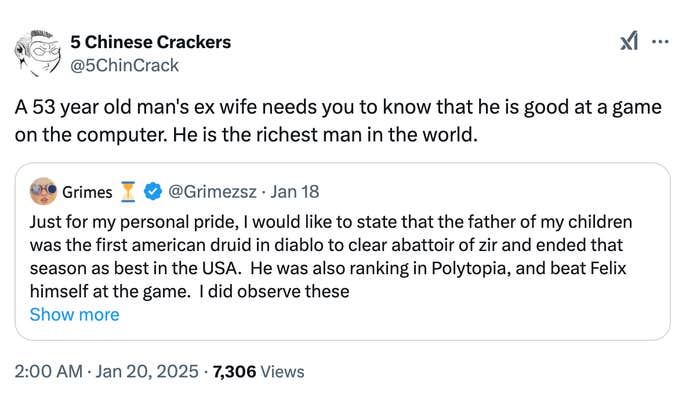Open the tweet's more options ellipsis menu
Image resolution: width=682 pixels, height=400 pixels.
(x=660, y=43)
